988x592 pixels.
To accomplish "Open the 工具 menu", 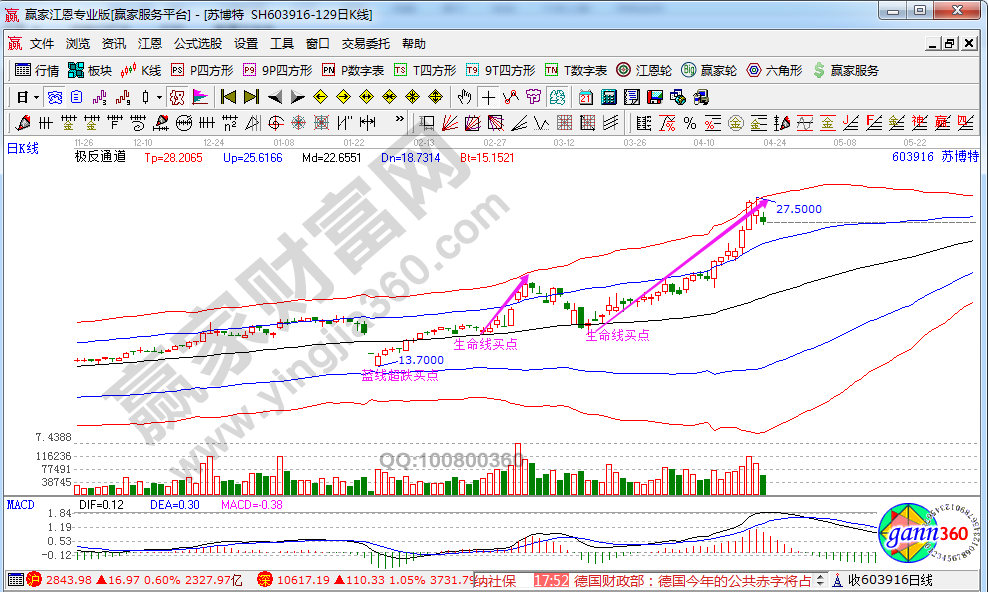I will (x=282, y=43).
